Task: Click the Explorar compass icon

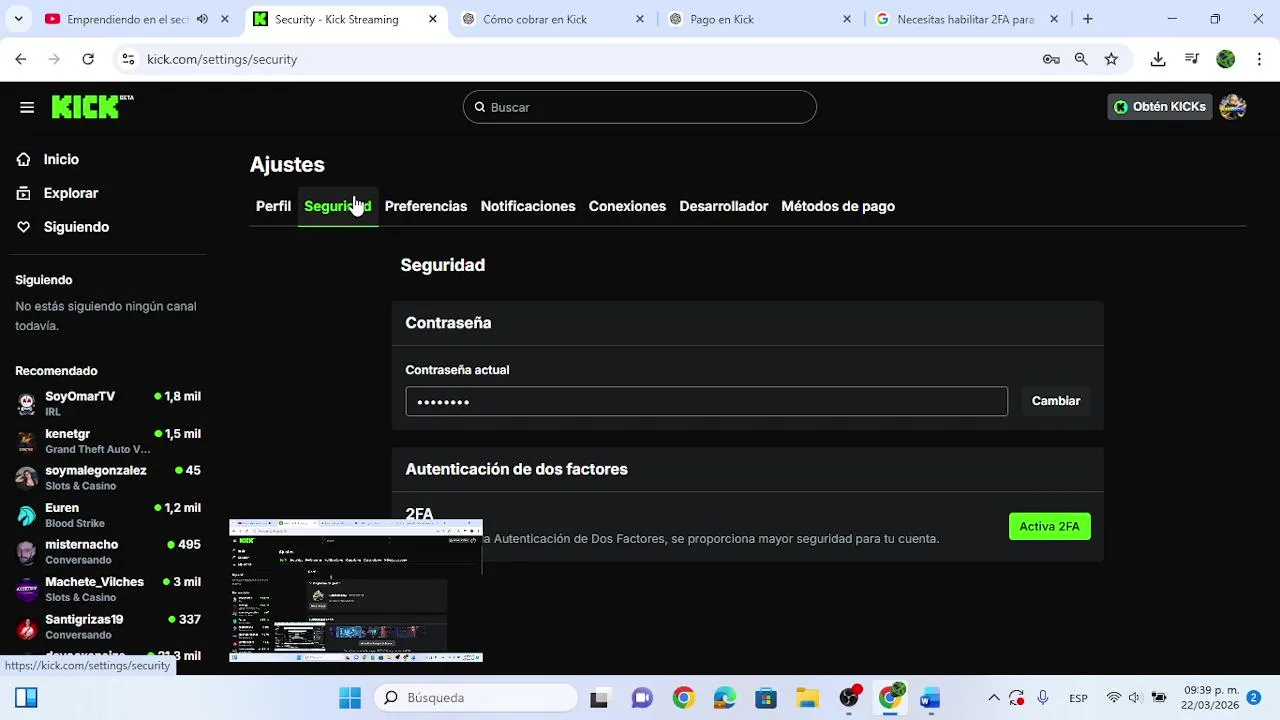Action: tap(24, 193)
